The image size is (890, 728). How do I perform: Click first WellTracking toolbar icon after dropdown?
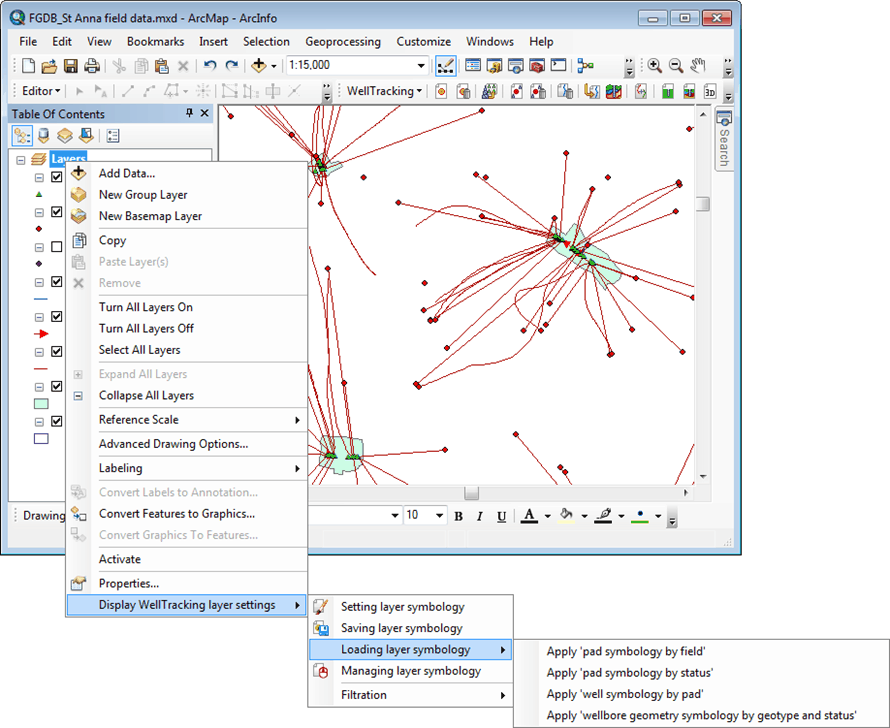coord(441,91)
